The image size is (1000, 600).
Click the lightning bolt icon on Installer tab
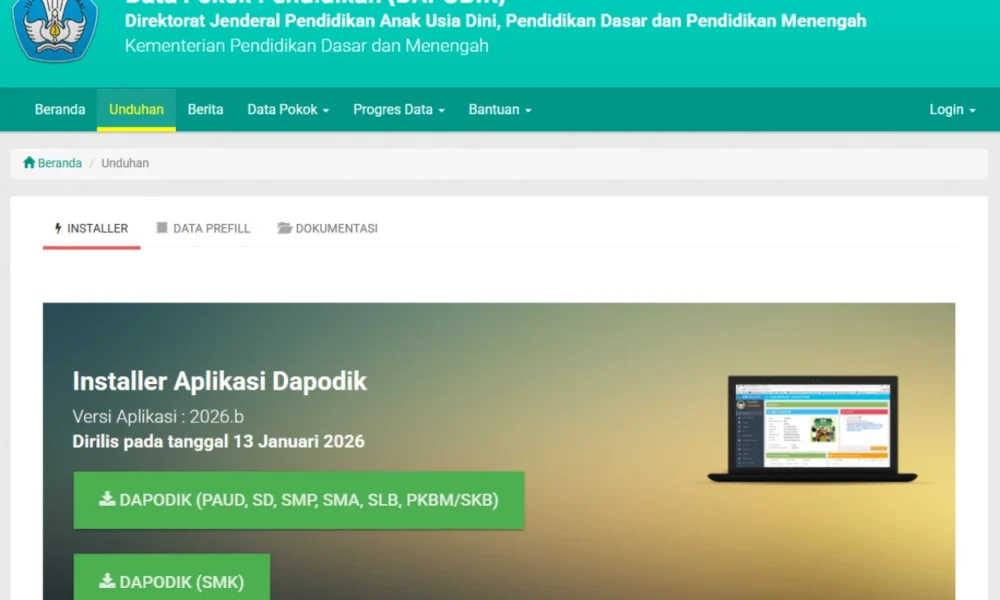(x=58, y=228)
